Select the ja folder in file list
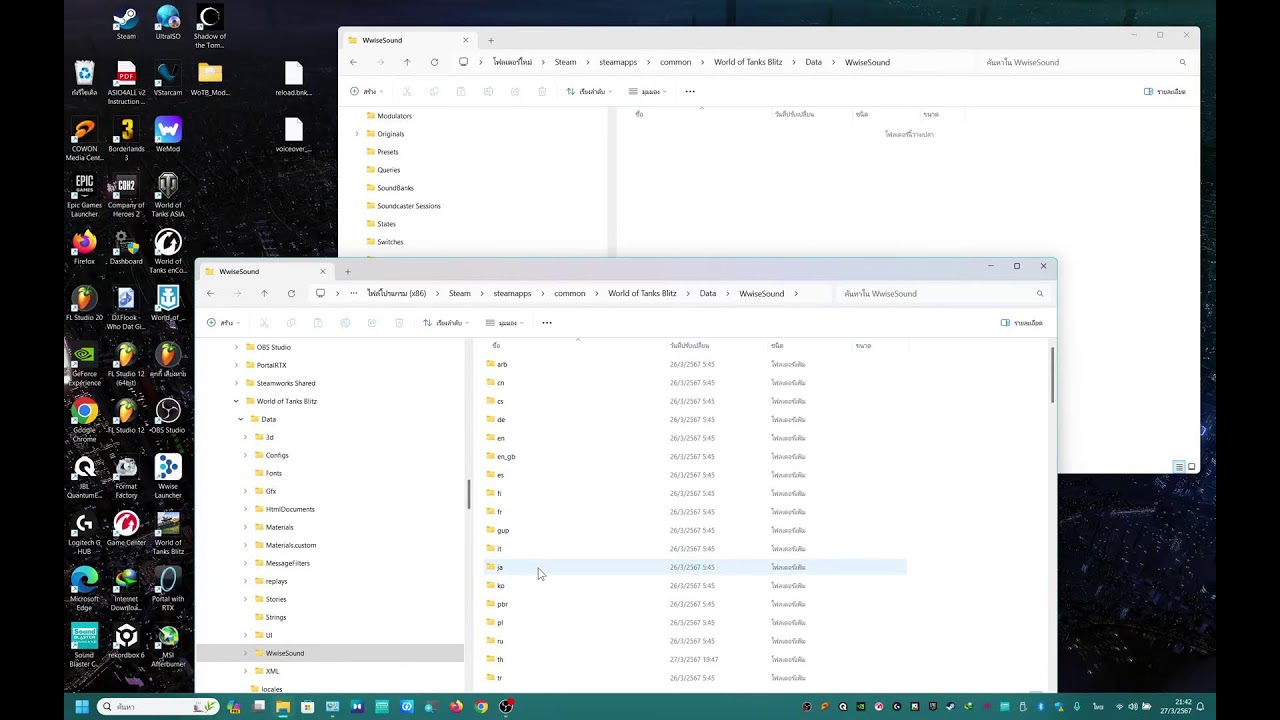The width and height of the screenshot is (1280, 720). tap(695, 567)
